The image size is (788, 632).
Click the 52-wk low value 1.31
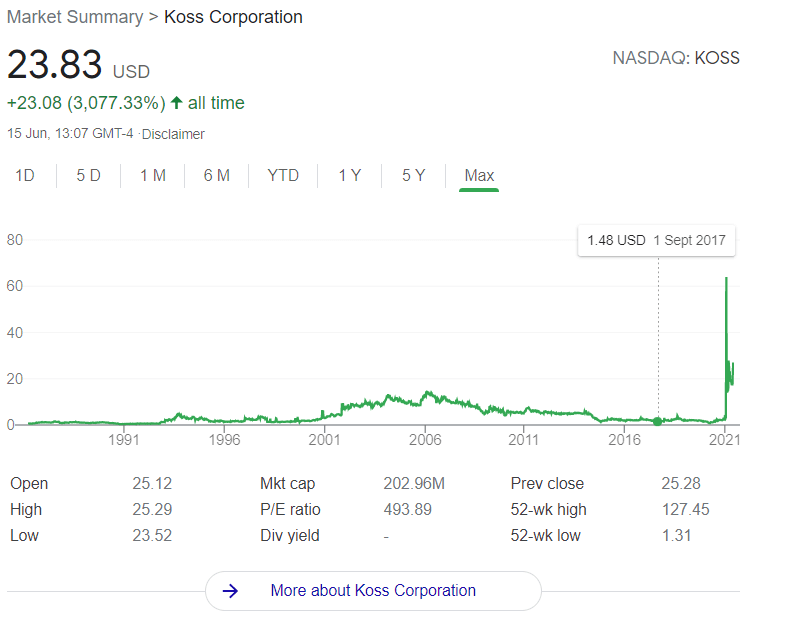[676, 536]
